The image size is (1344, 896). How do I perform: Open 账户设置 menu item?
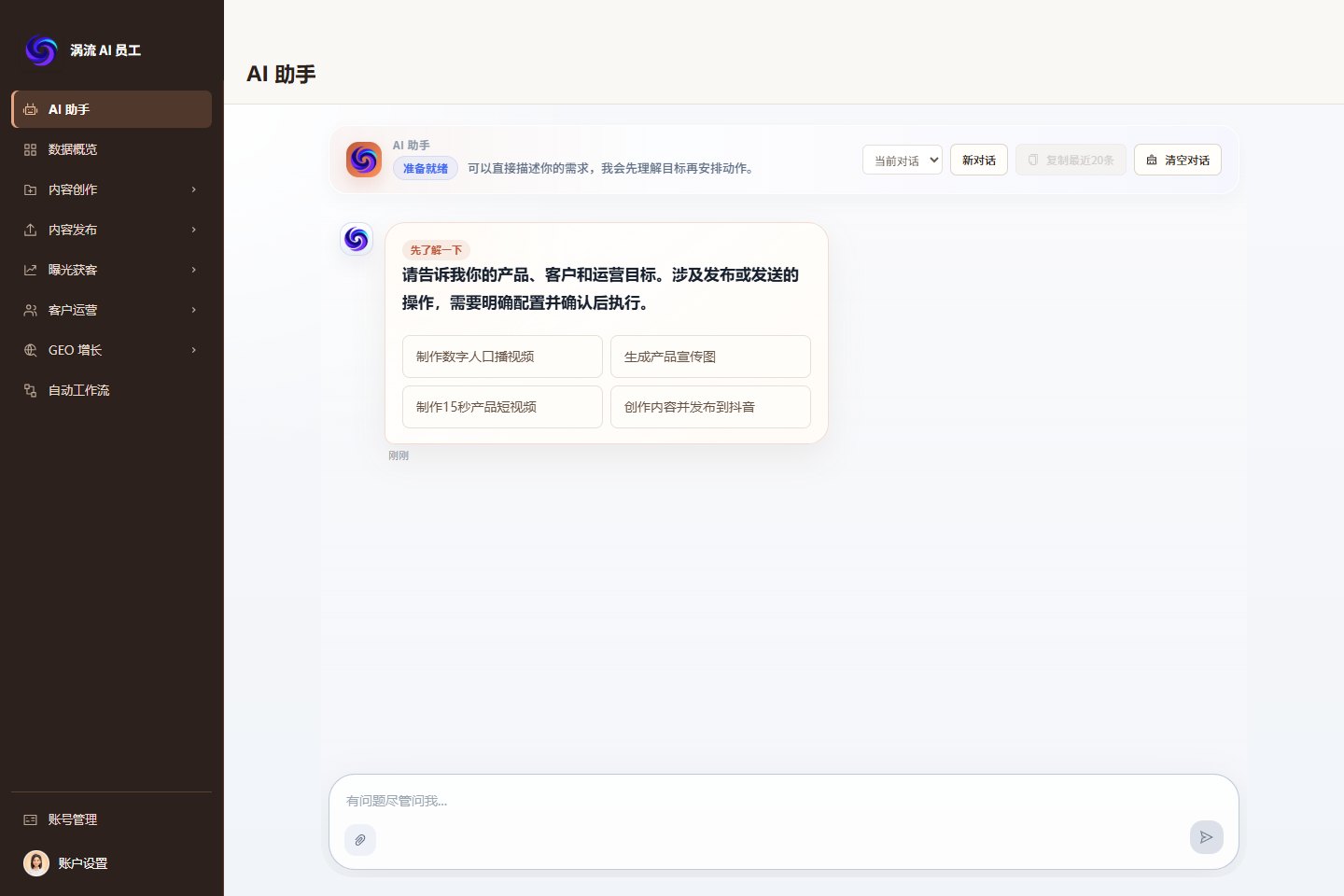pyautogui.click(x=111, y=863)
